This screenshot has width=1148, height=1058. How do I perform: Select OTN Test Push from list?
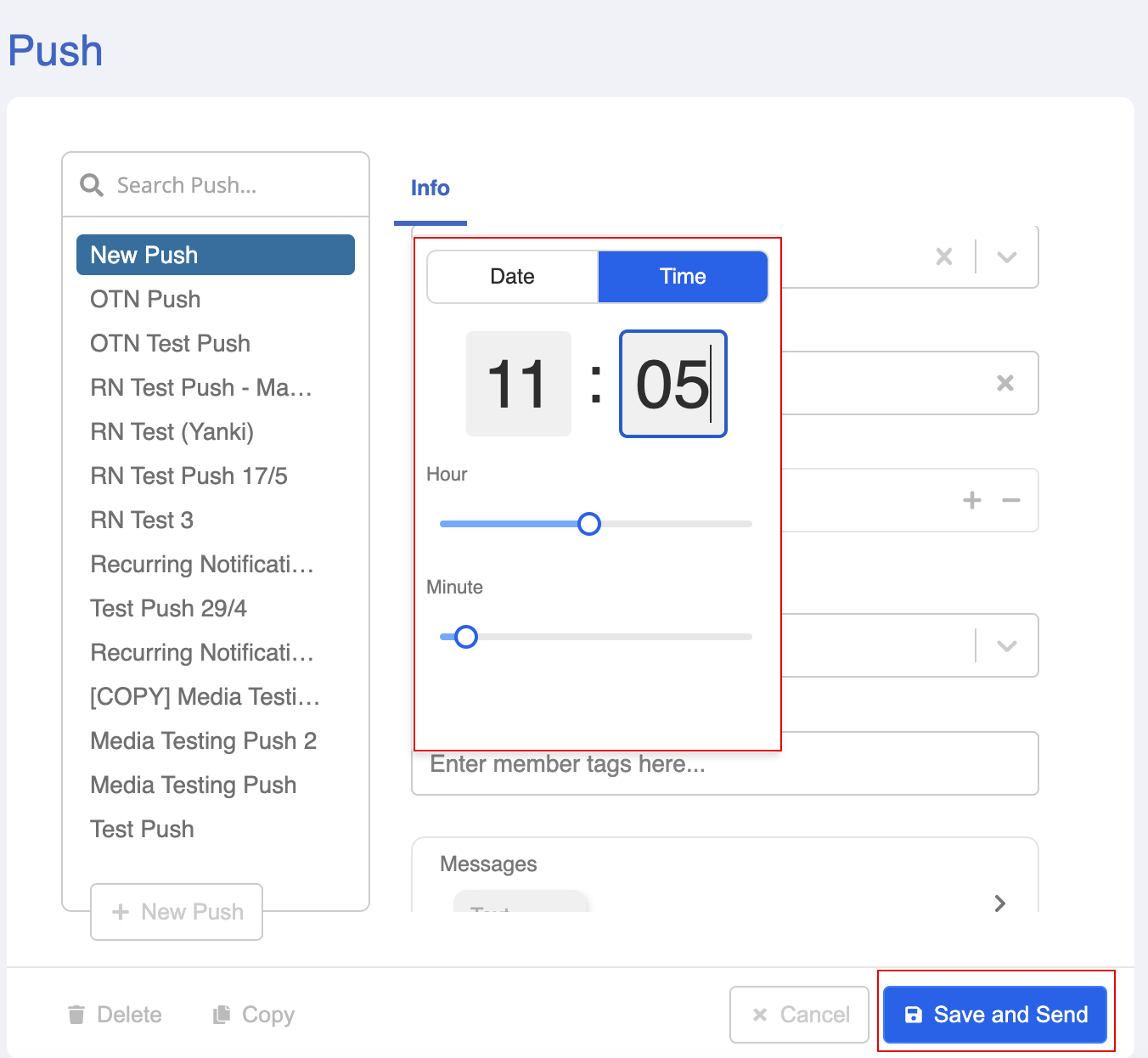point(170,343)
